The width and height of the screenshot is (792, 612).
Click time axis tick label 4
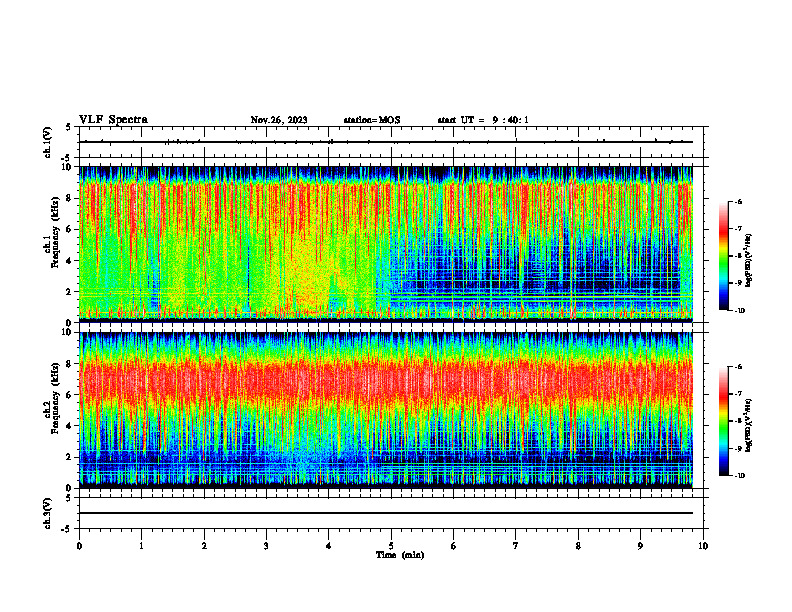(x=329, y=546)
